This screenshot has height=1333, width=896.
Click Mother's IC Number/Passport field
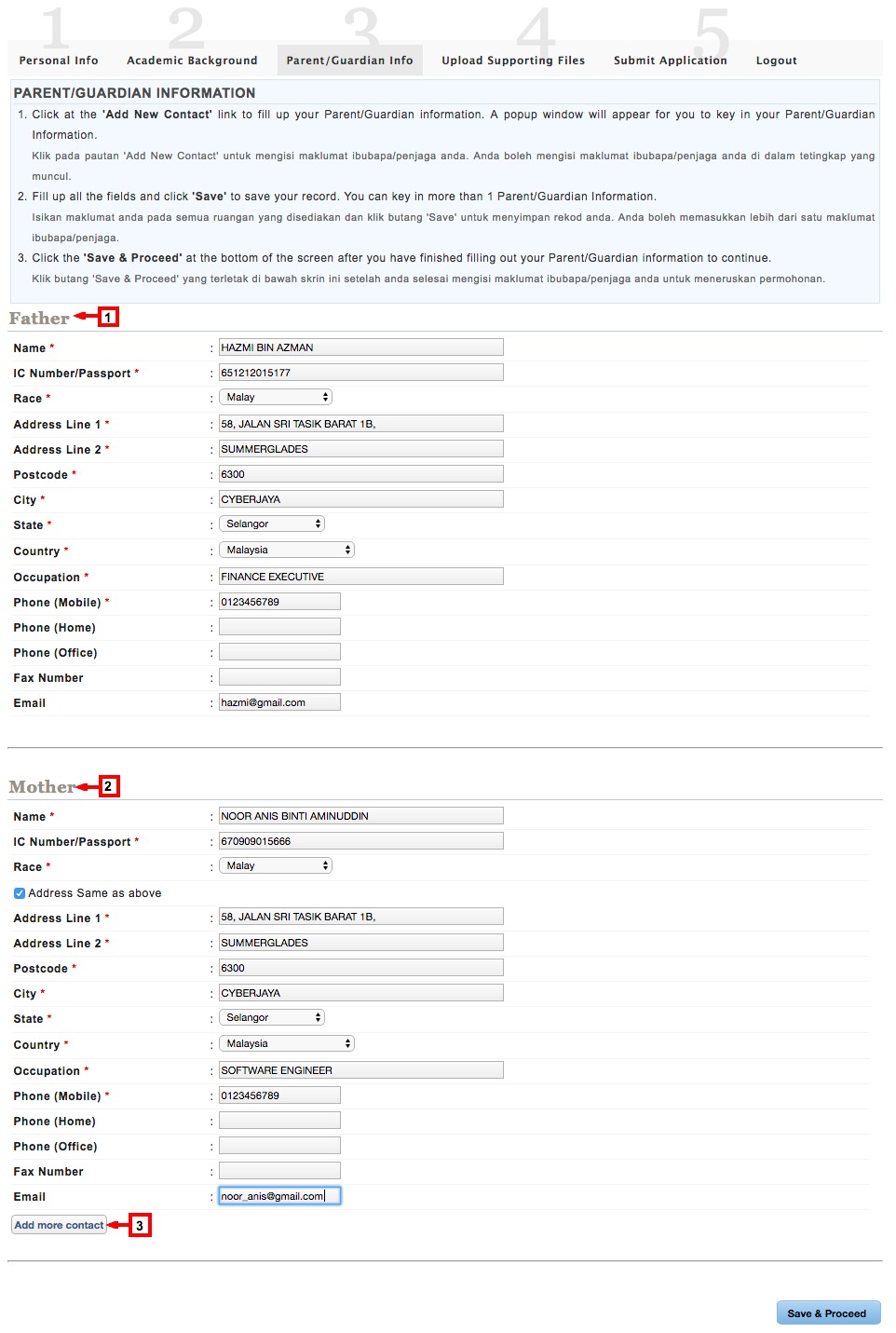(361, 841)
